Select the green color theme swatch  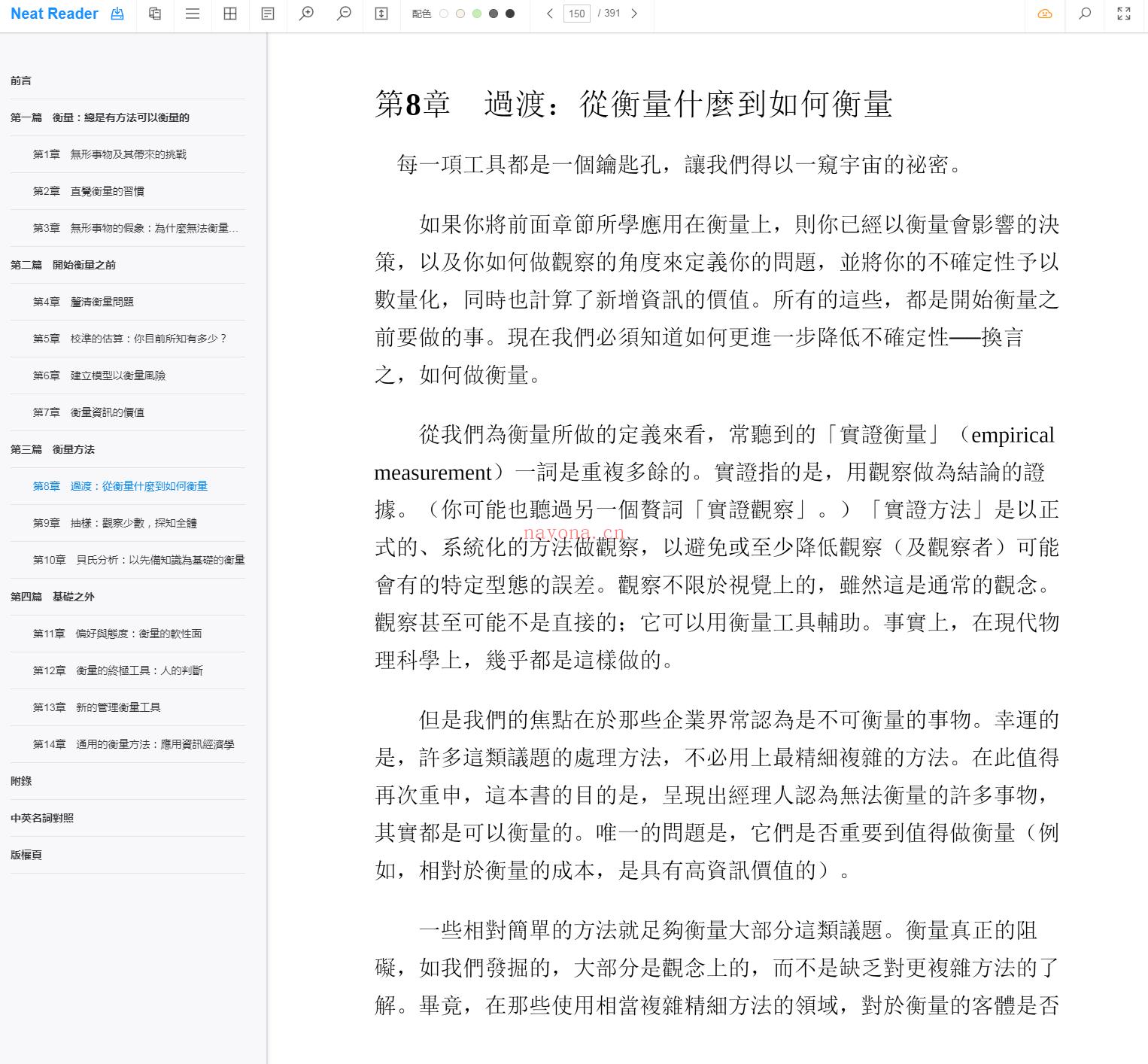click(477, 14)
